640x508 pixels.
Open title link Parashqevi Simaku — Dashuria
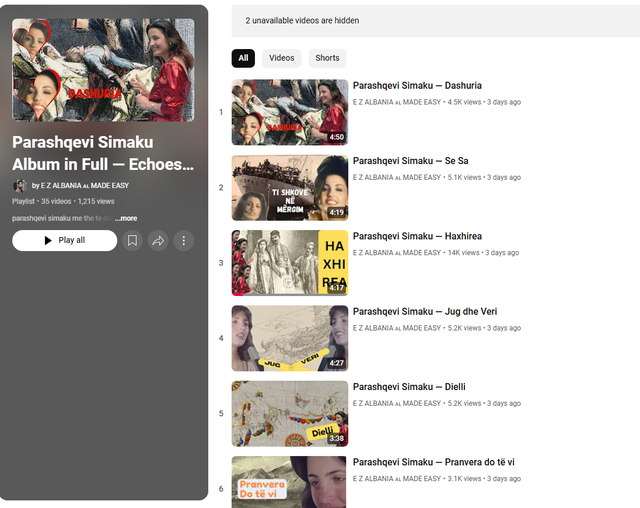417,86
